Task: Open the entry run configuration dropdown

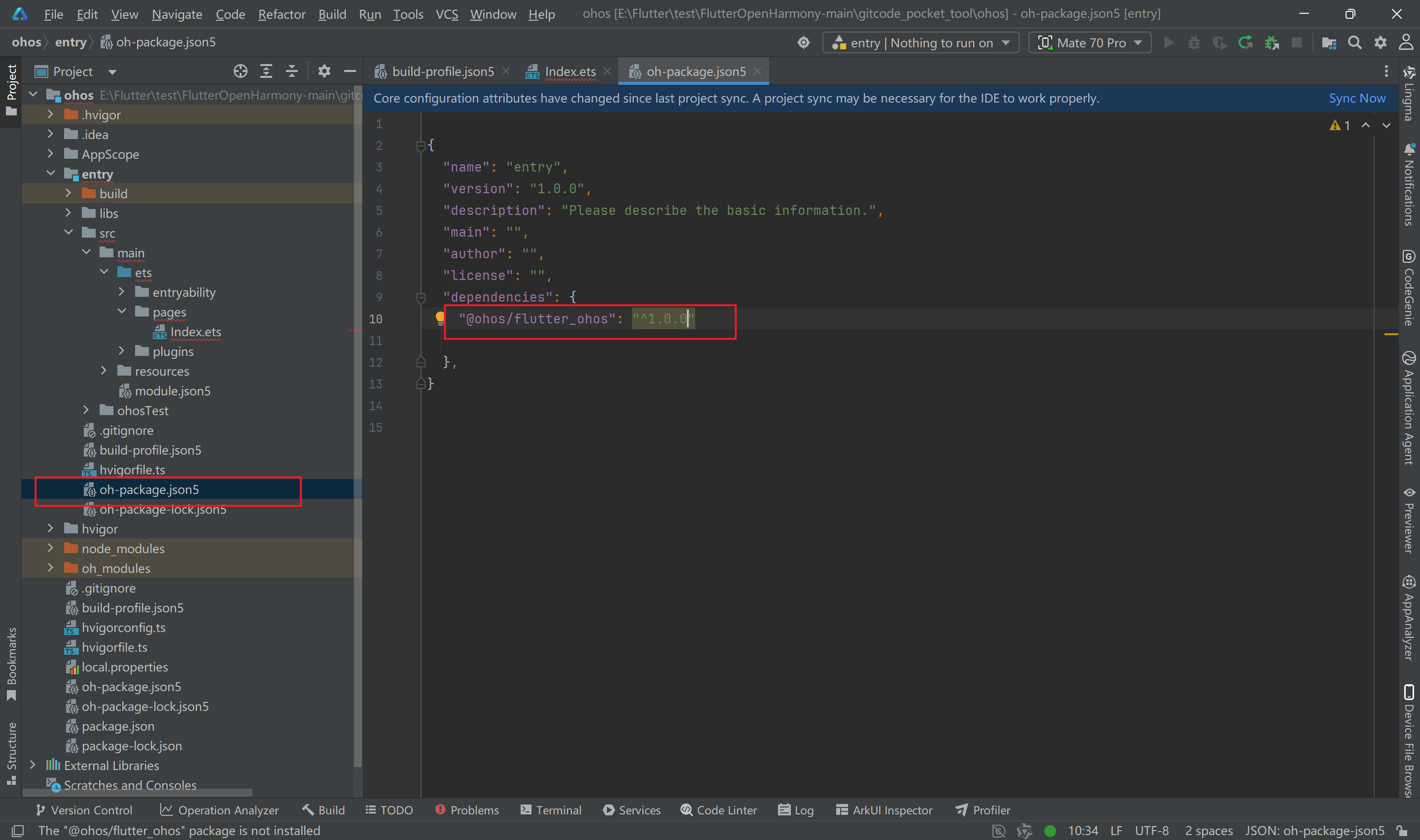Action: coord(920,43)
